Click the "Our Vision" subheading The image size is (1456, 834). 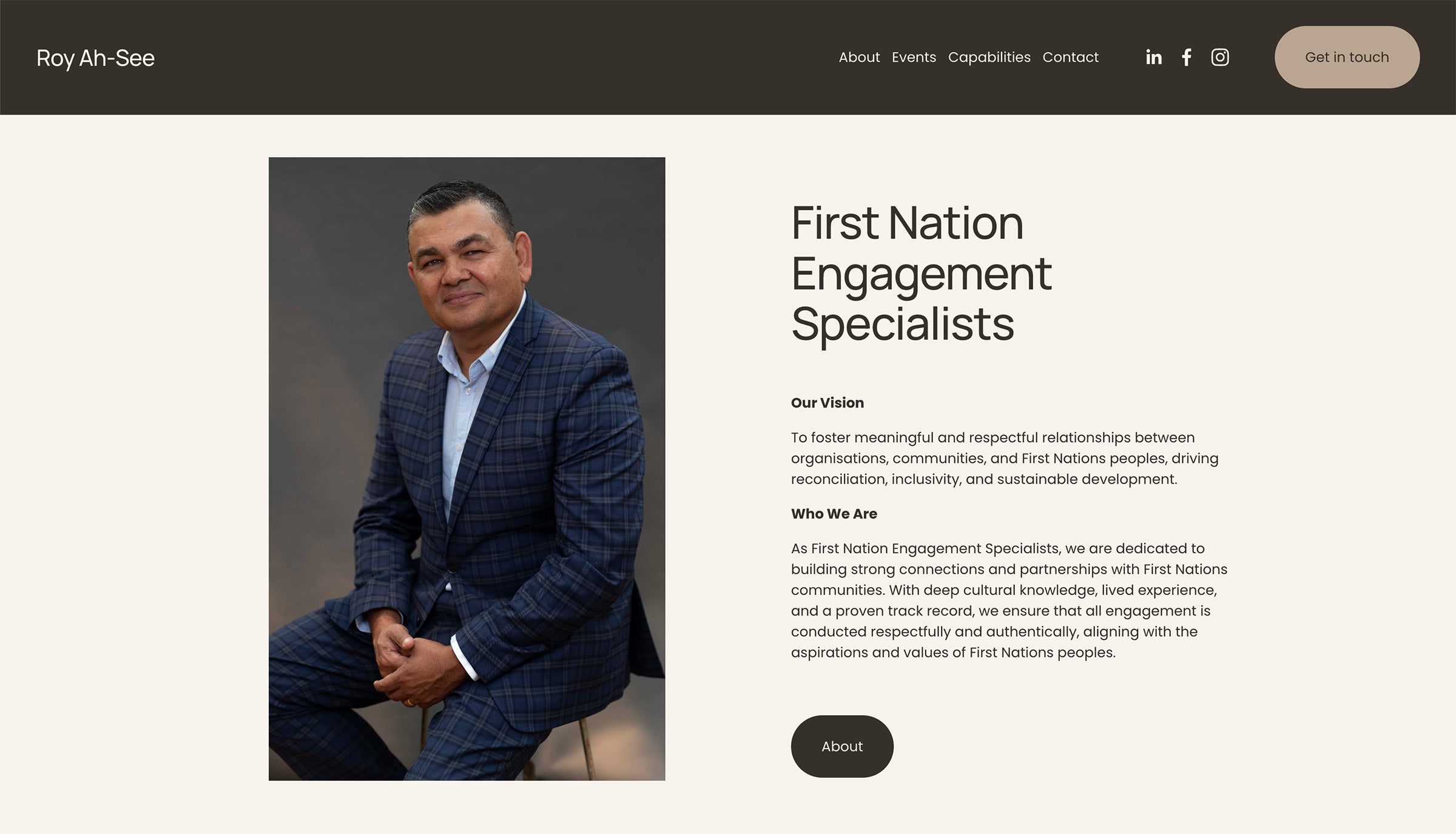[x=827, y=403]
